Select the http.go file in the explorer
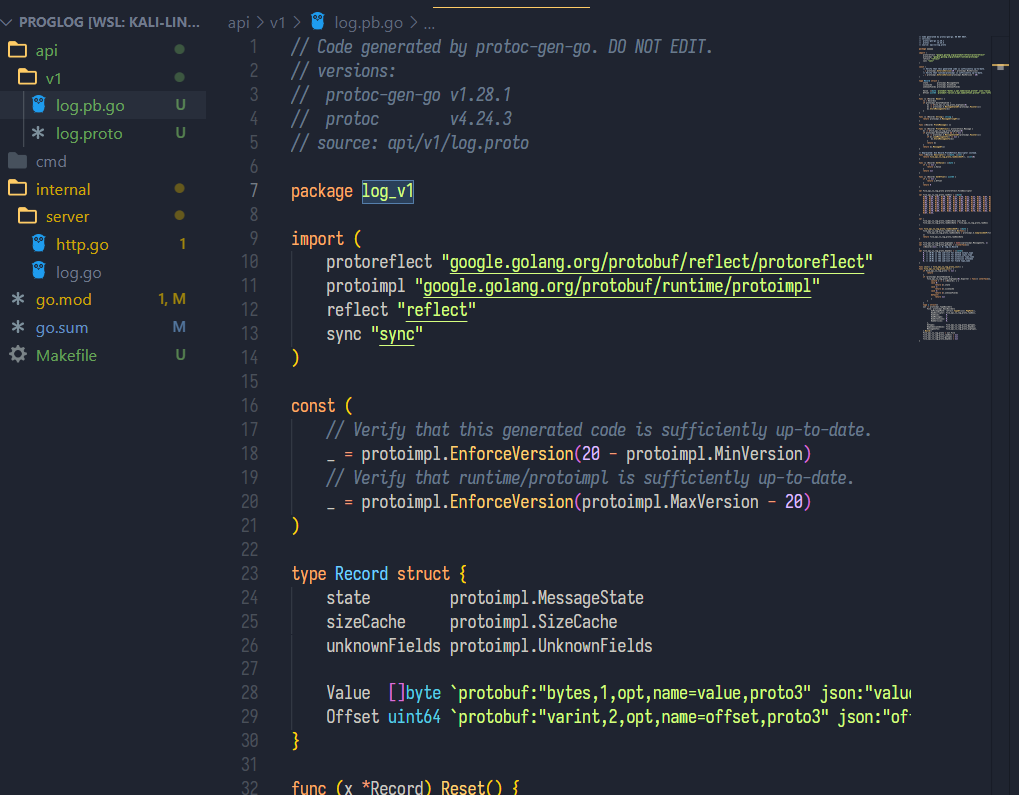The height and width of the screenshot is (795, 1019). pos(80,244)
